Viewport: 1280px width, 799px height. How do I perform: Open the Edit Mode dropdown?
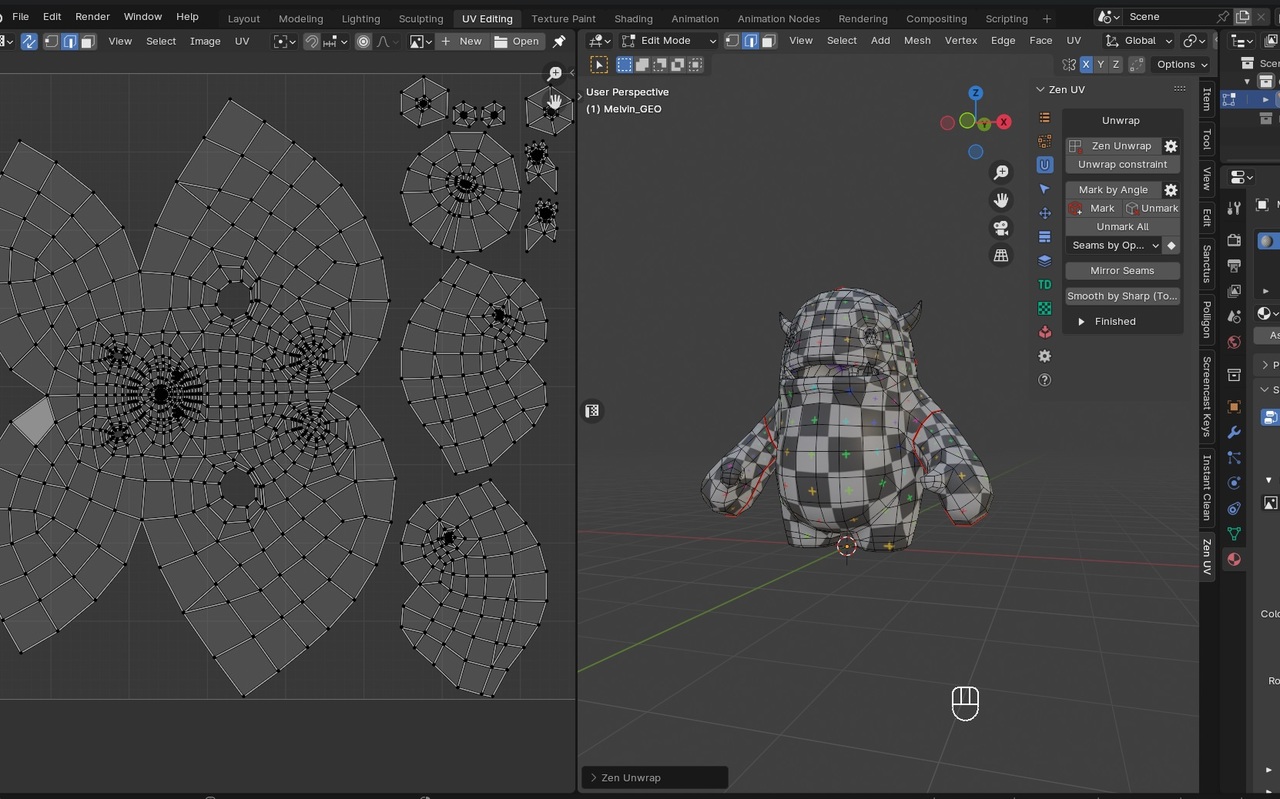click(x=669, y=41)
